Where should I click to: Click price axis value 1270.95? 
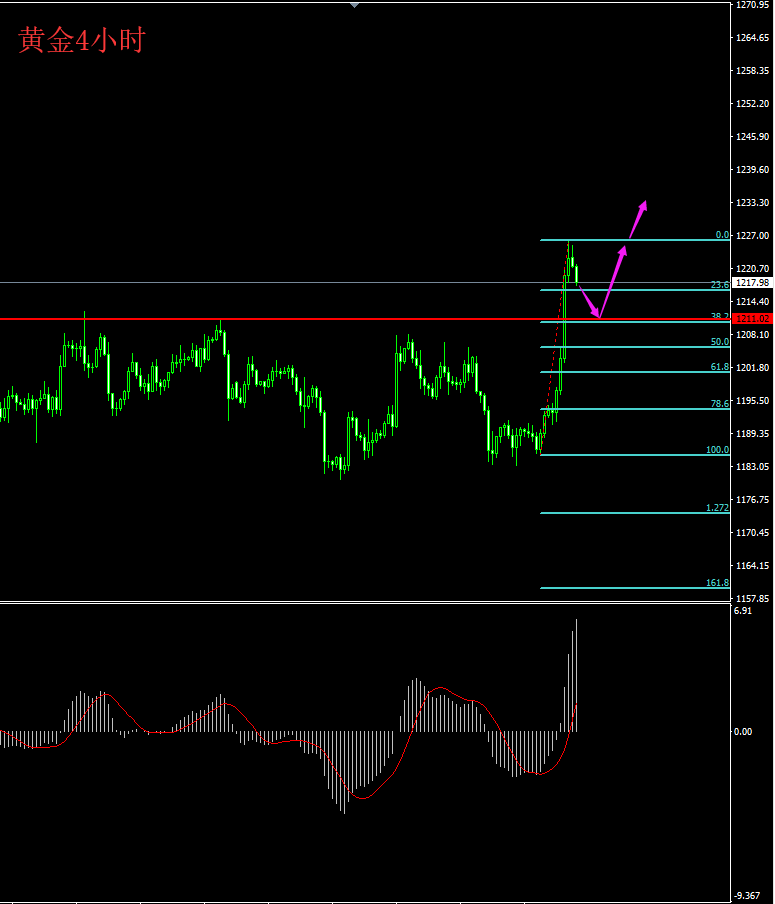pyautogui.click(x=753, y=5)
